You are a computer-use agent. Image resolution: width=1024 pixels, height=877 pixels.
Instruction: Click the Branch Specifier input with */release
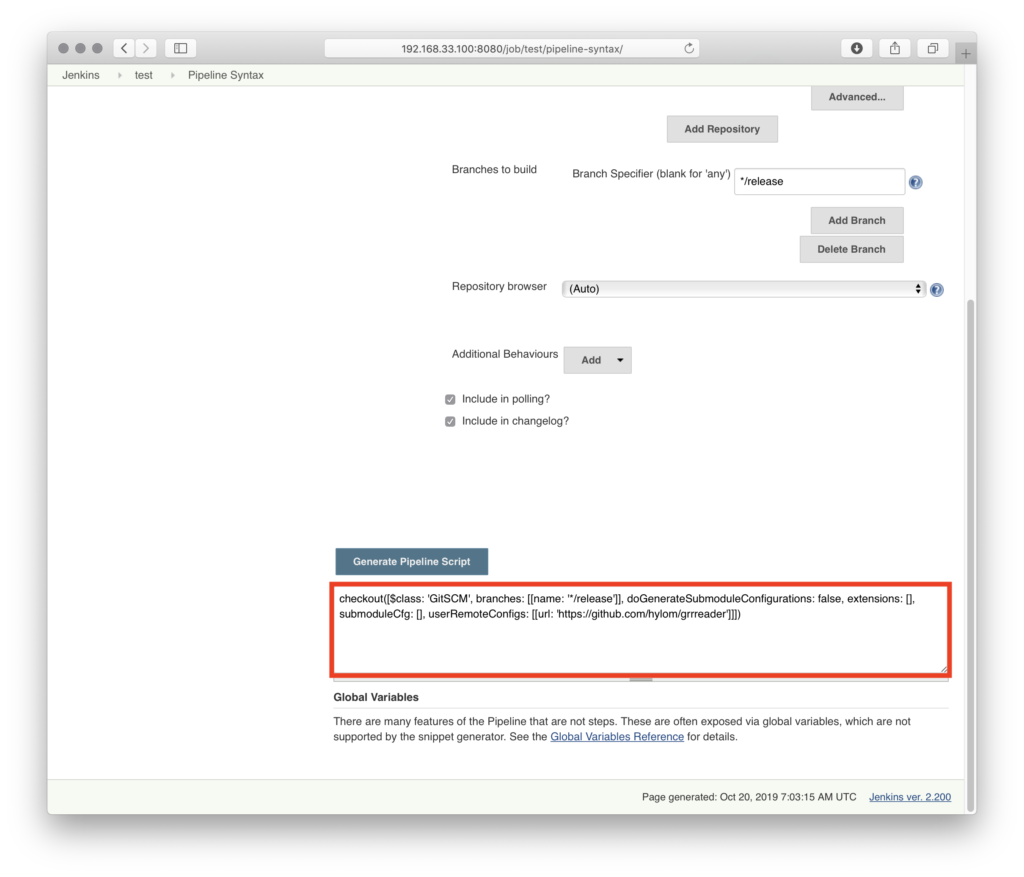820,182
